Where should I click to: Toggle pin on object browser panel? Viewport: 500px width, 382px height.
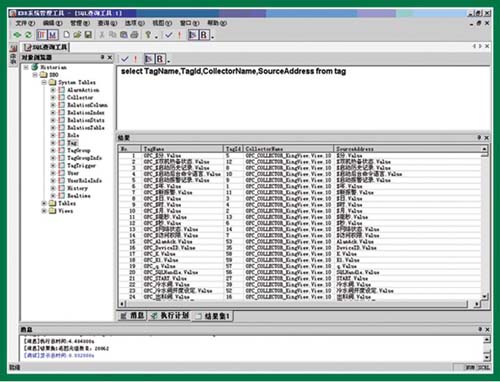pyautogui.click(x=103, y=57)
